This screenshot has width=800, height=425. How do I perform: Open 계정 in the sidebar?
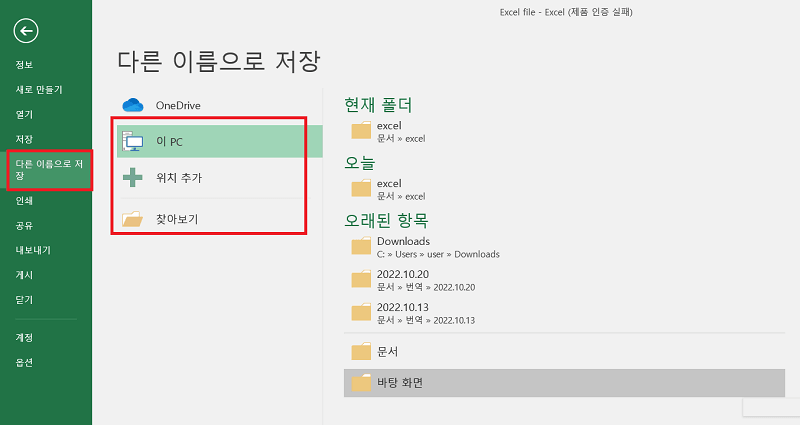[x=24, y=337]
